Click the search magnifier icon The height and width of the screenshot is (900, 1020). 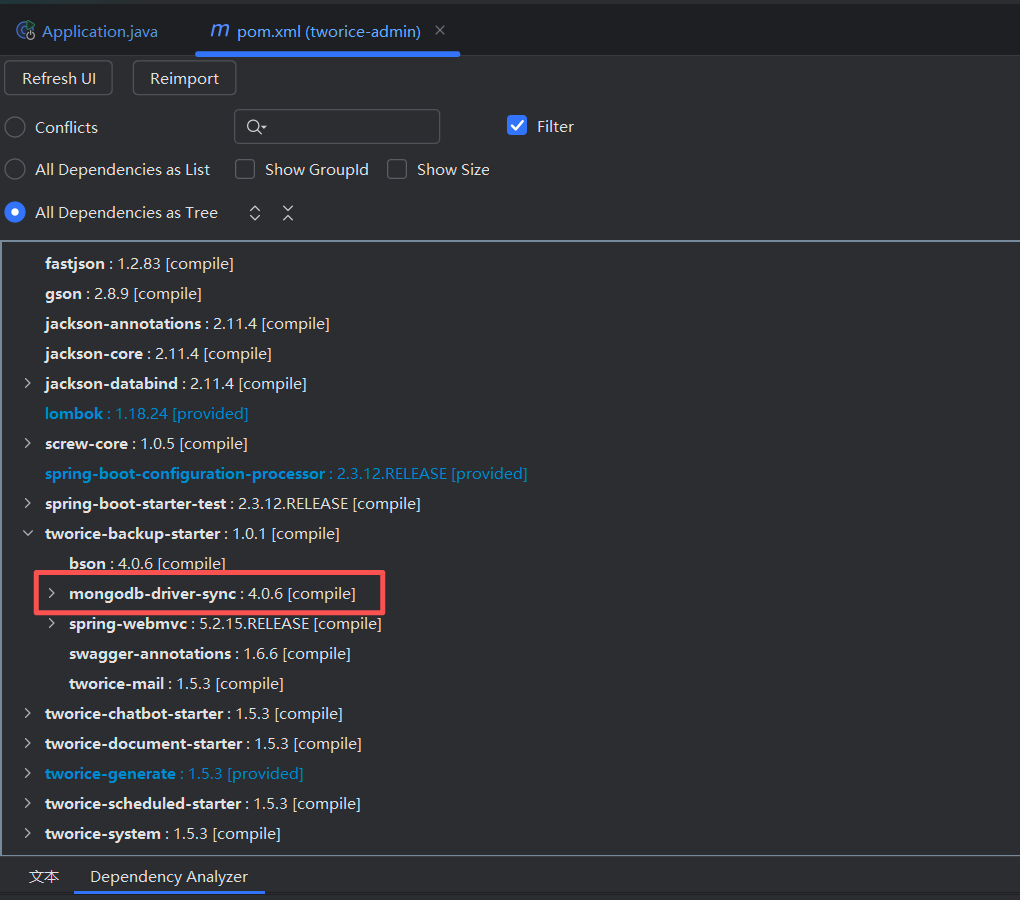click(x=256, y=127)
